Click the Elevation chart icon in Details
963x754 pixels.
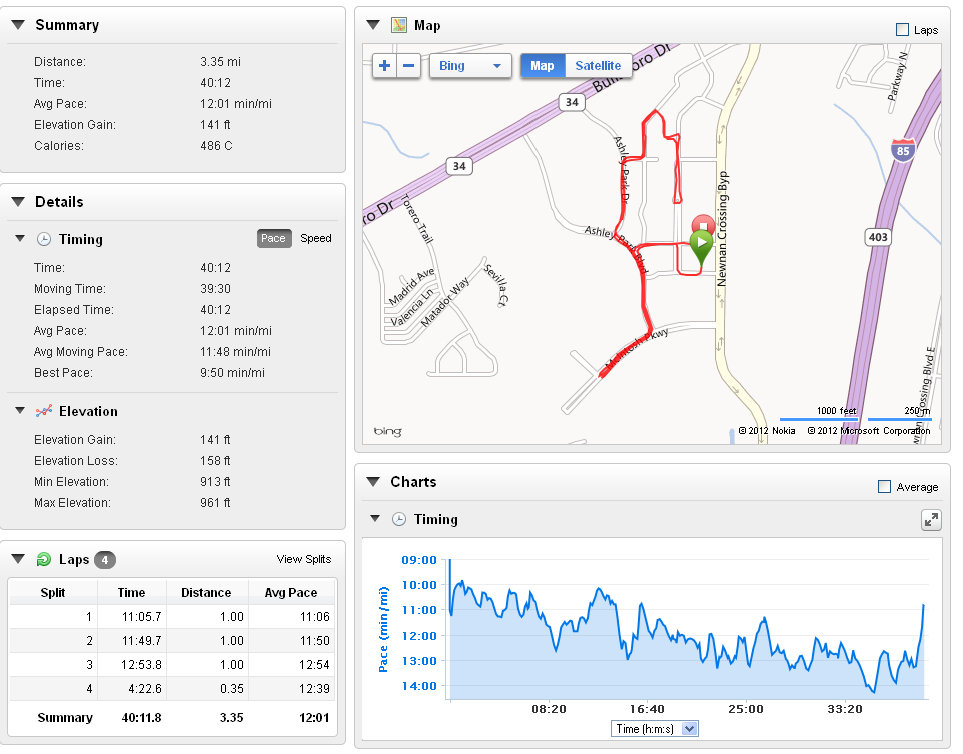[x=44, y=411]
